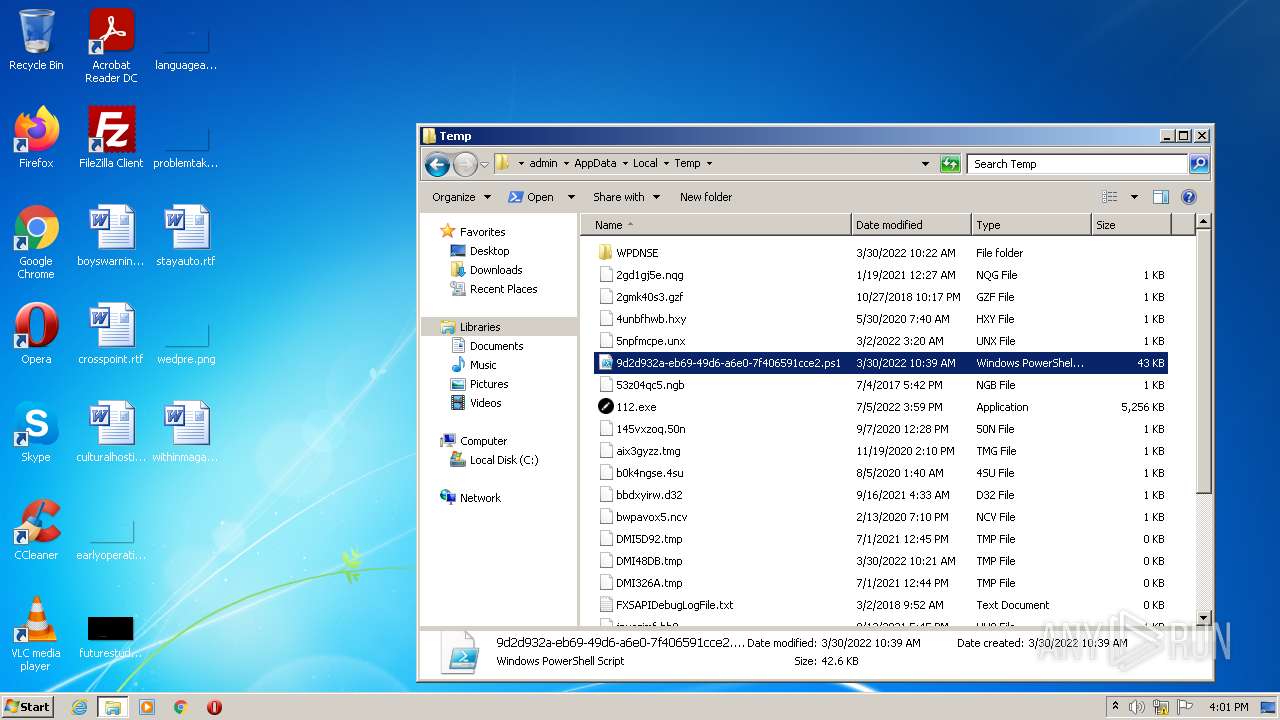Select crosspoint.rtf document on desktop
The height and width of the screenshot is (720, 1280).
pyautogui.click(x=111, y=334)
